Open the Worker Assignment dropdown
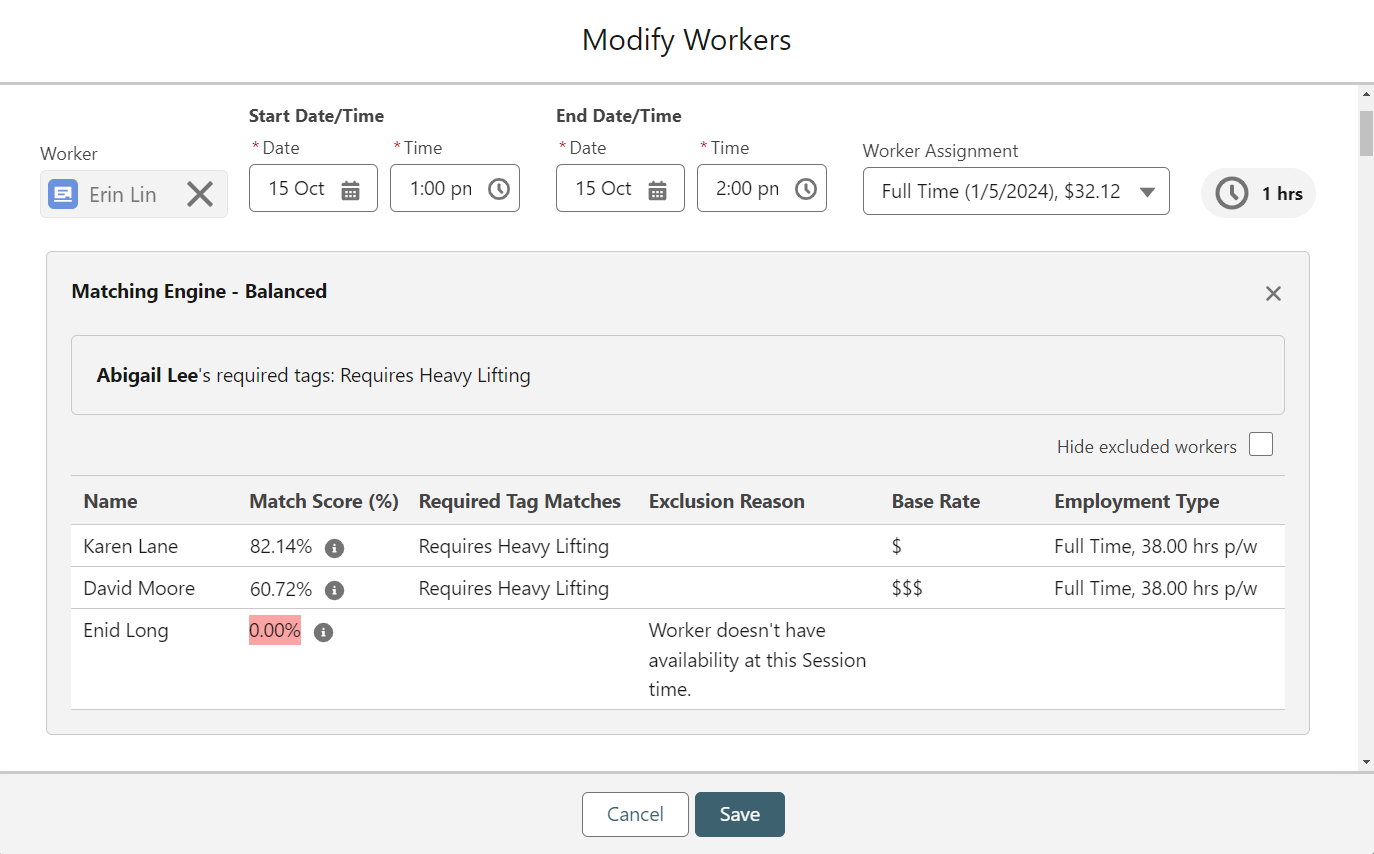 (x=1147, y=191)
